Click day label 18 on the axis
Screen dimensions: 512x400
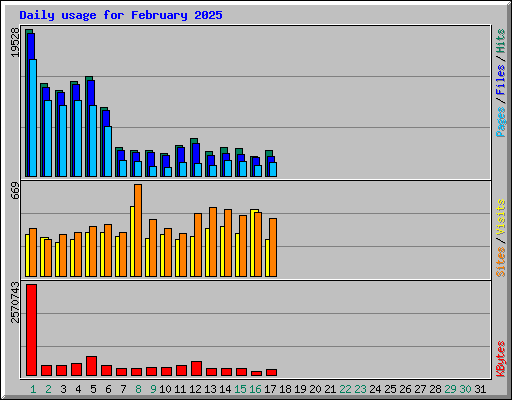tap(285, 389)
